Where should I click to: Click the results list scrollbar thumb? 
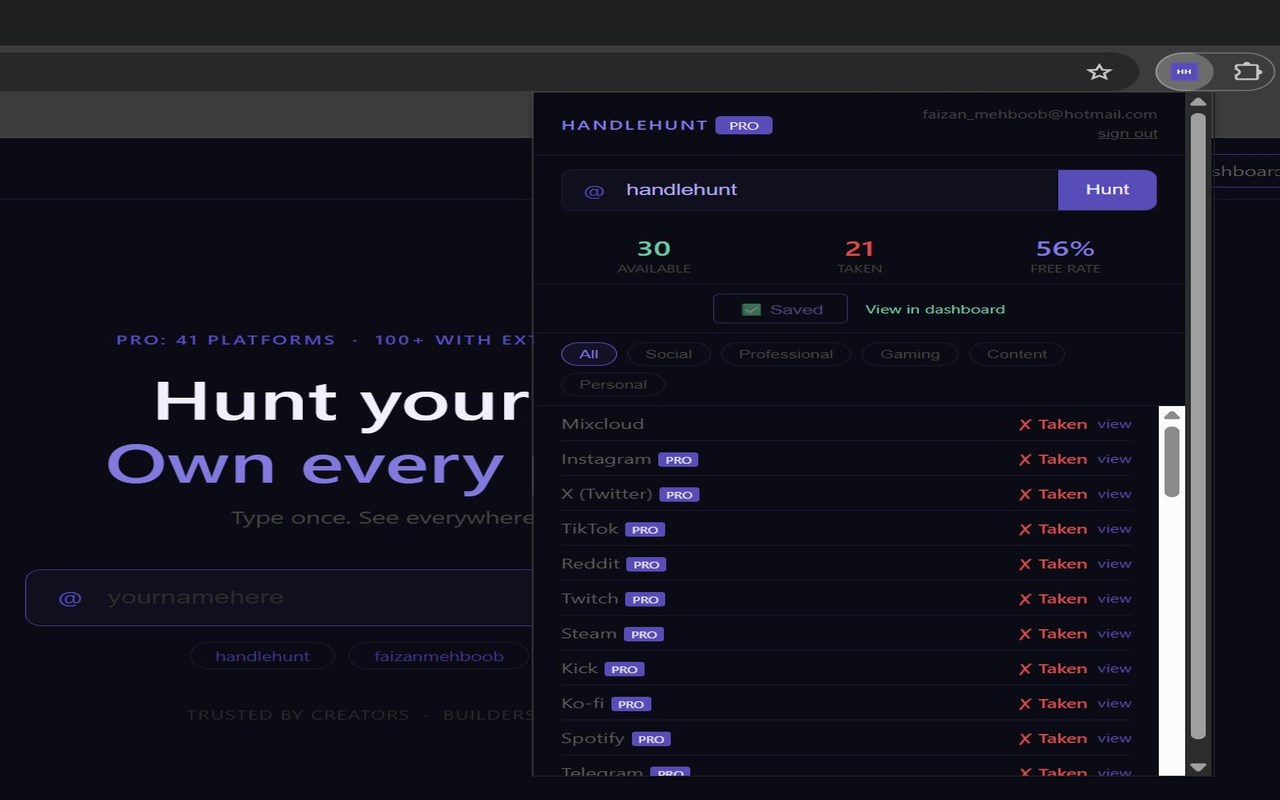click(1172, 461)
